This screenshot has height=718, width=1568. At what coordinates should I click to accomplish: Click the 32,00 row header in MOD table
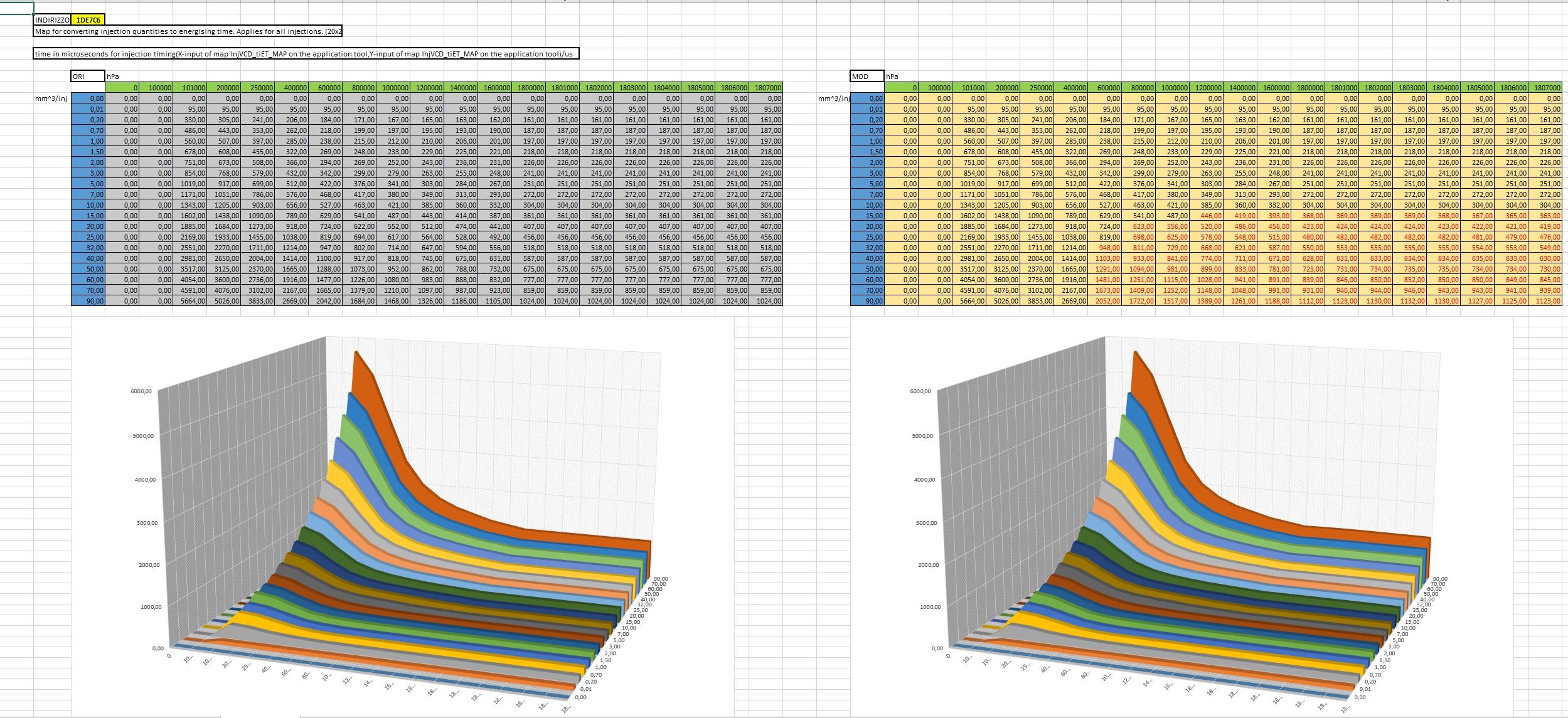[x=868, y=248]
